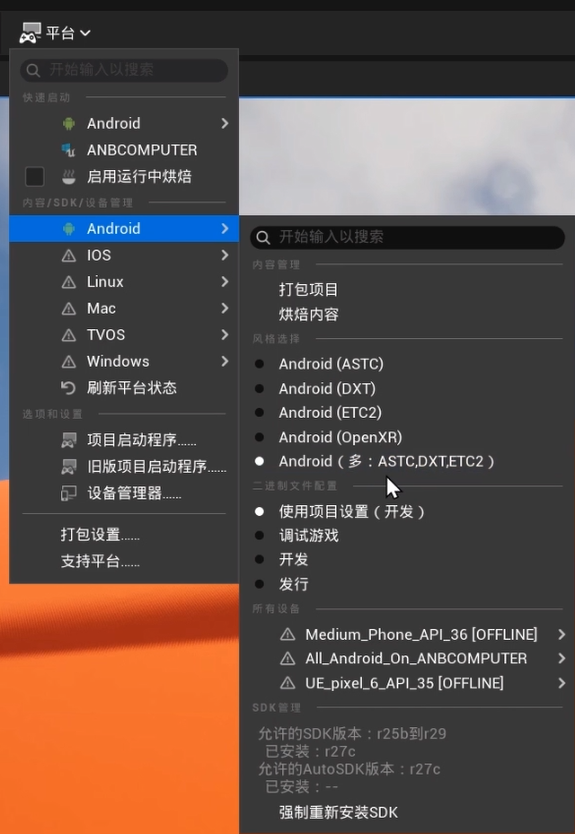Expand the highlighted Android SDK submenu arrow

click(224, 229)
